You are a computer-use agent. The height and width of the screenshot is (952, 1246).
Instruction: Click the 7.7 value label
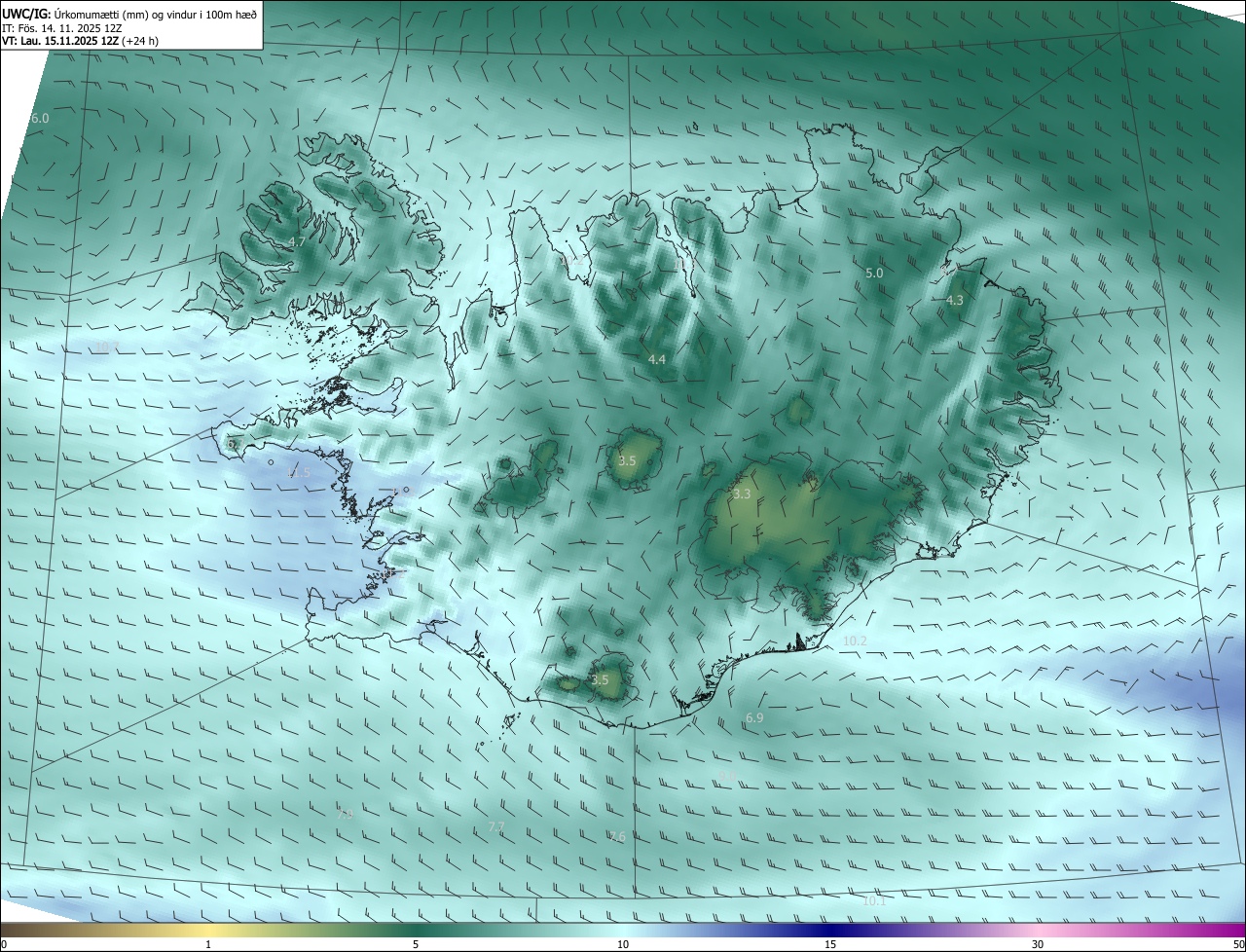495,827
